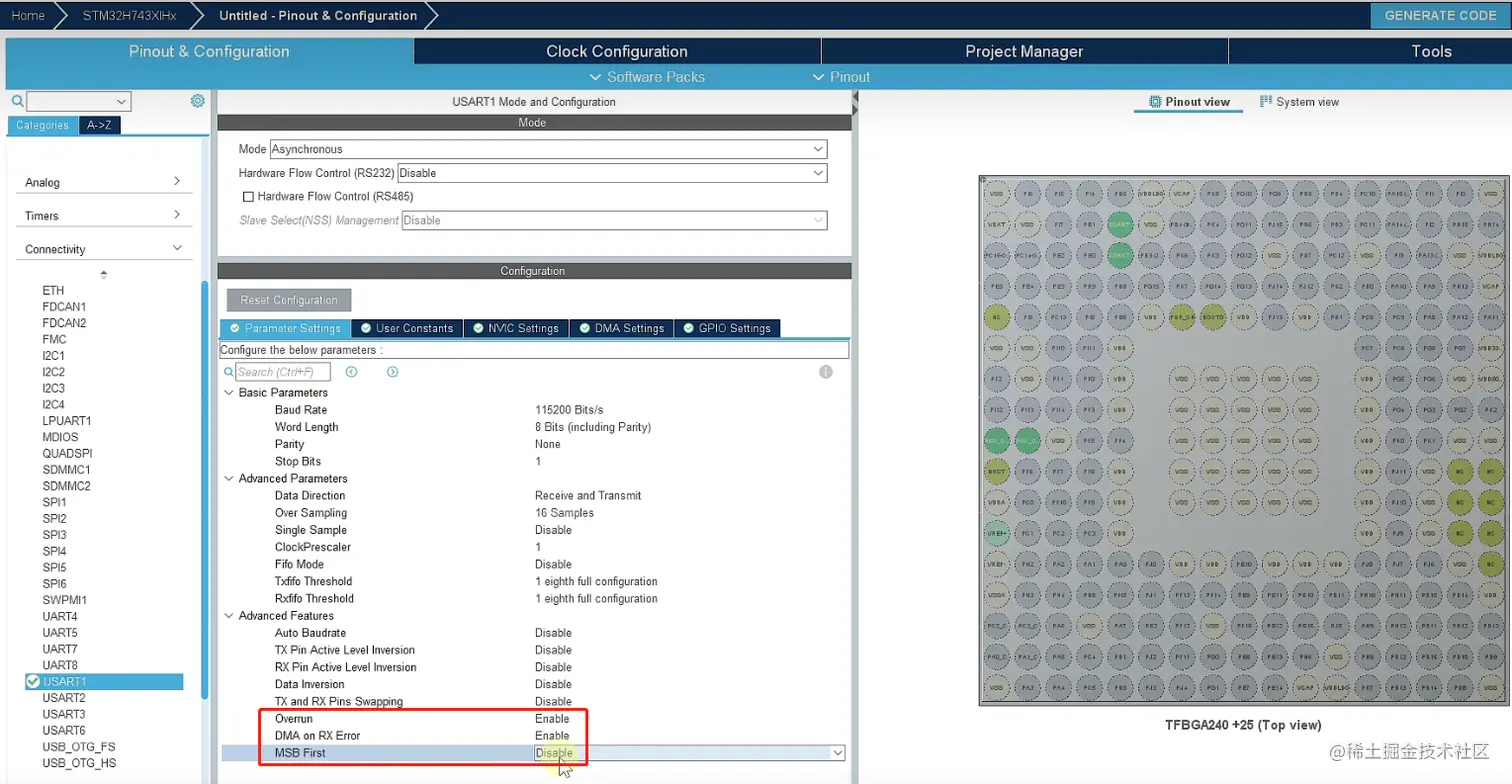Viewport: 1512px width, 784px height.
Task: Select the Pinout & Configuration tab
Action: [209, 51]
